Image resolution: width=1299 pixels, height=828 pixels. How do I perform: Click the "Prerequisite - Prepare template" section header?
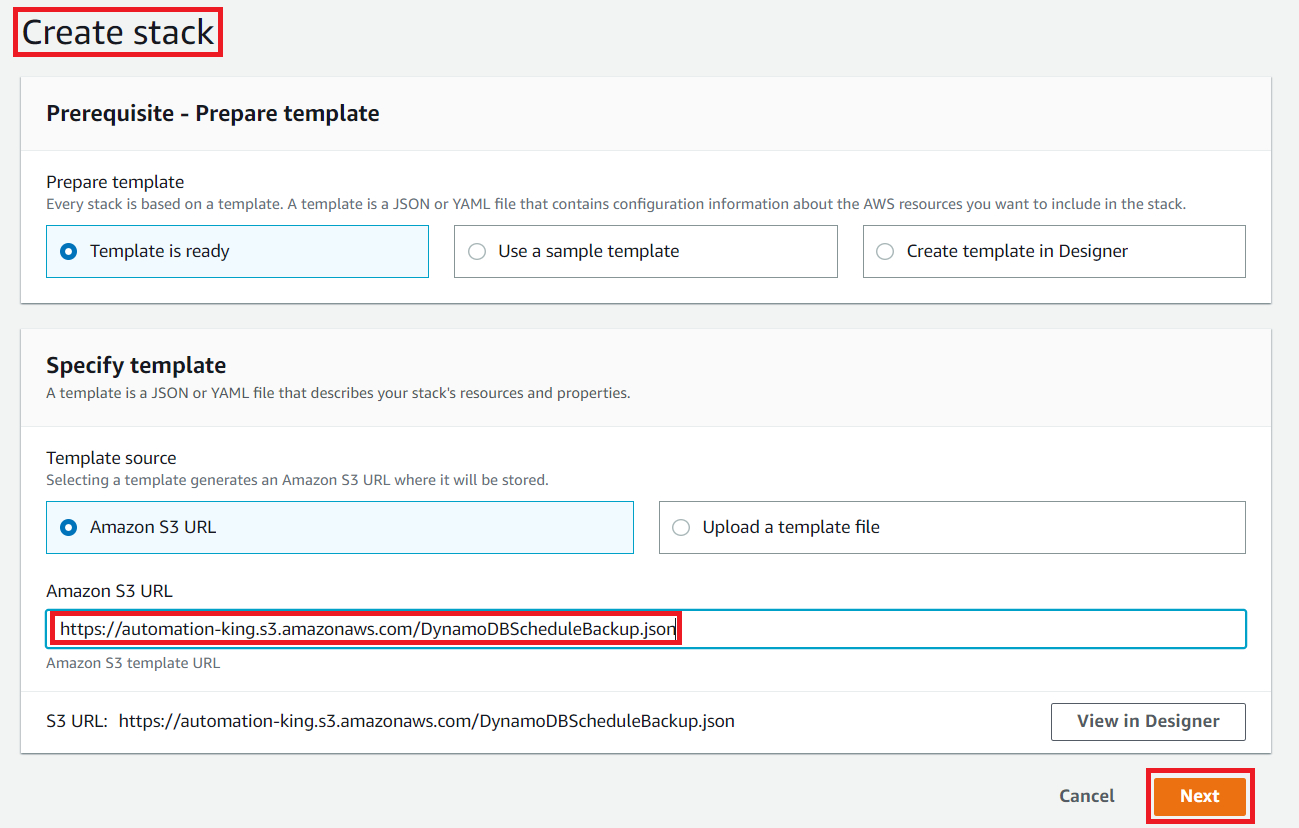point(213,114)
